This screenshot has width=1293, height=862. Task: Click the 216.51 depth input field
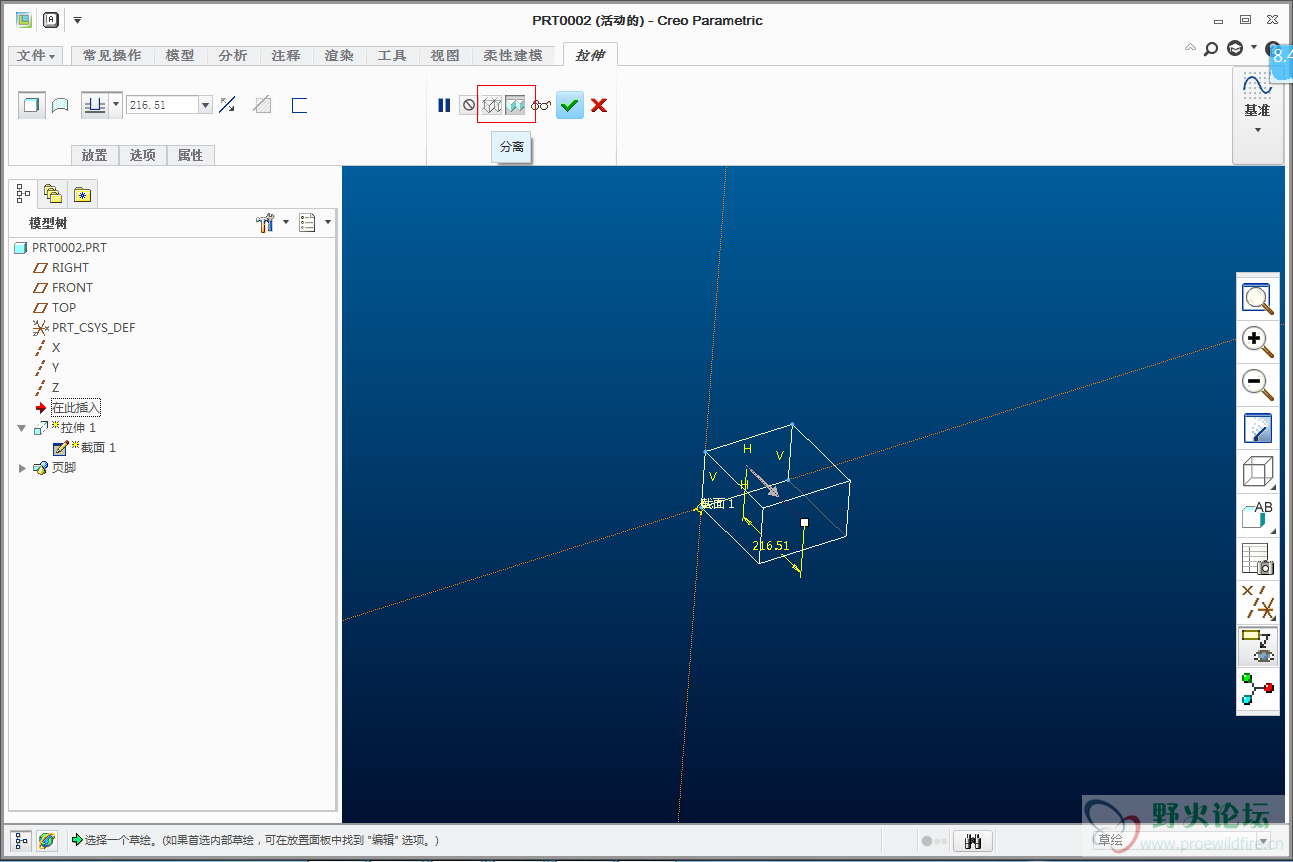click(x=162, y=105)
